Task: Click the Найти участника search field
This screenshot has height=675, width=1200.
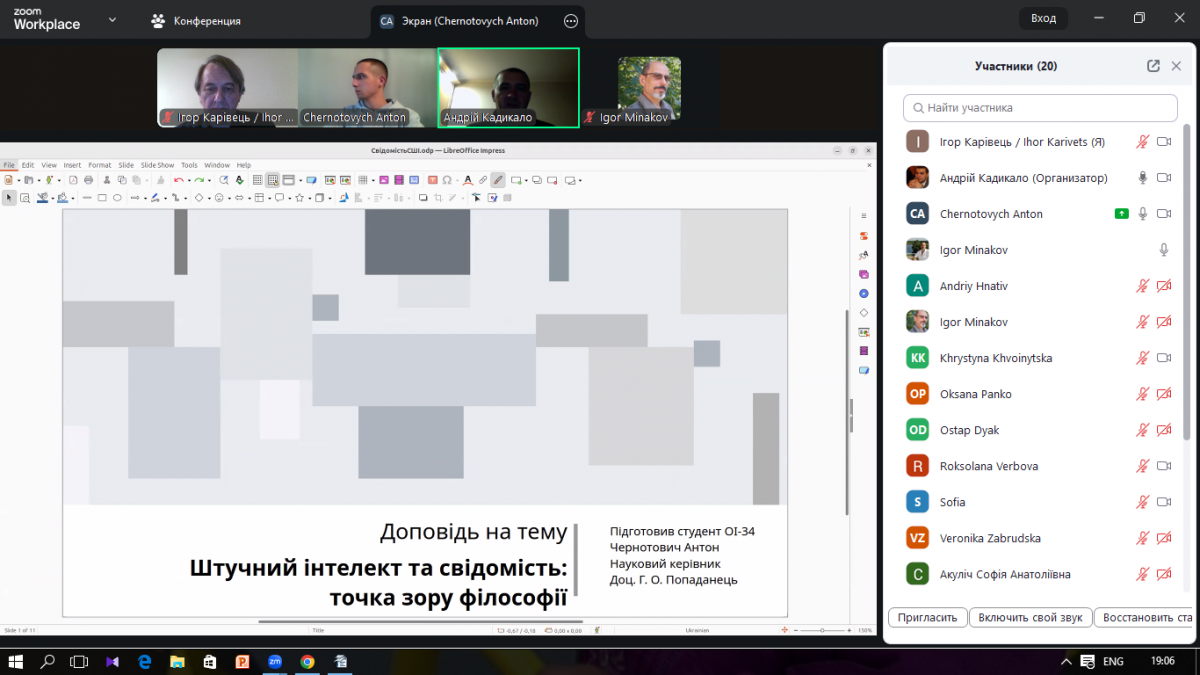Action: pos(1040,107)
